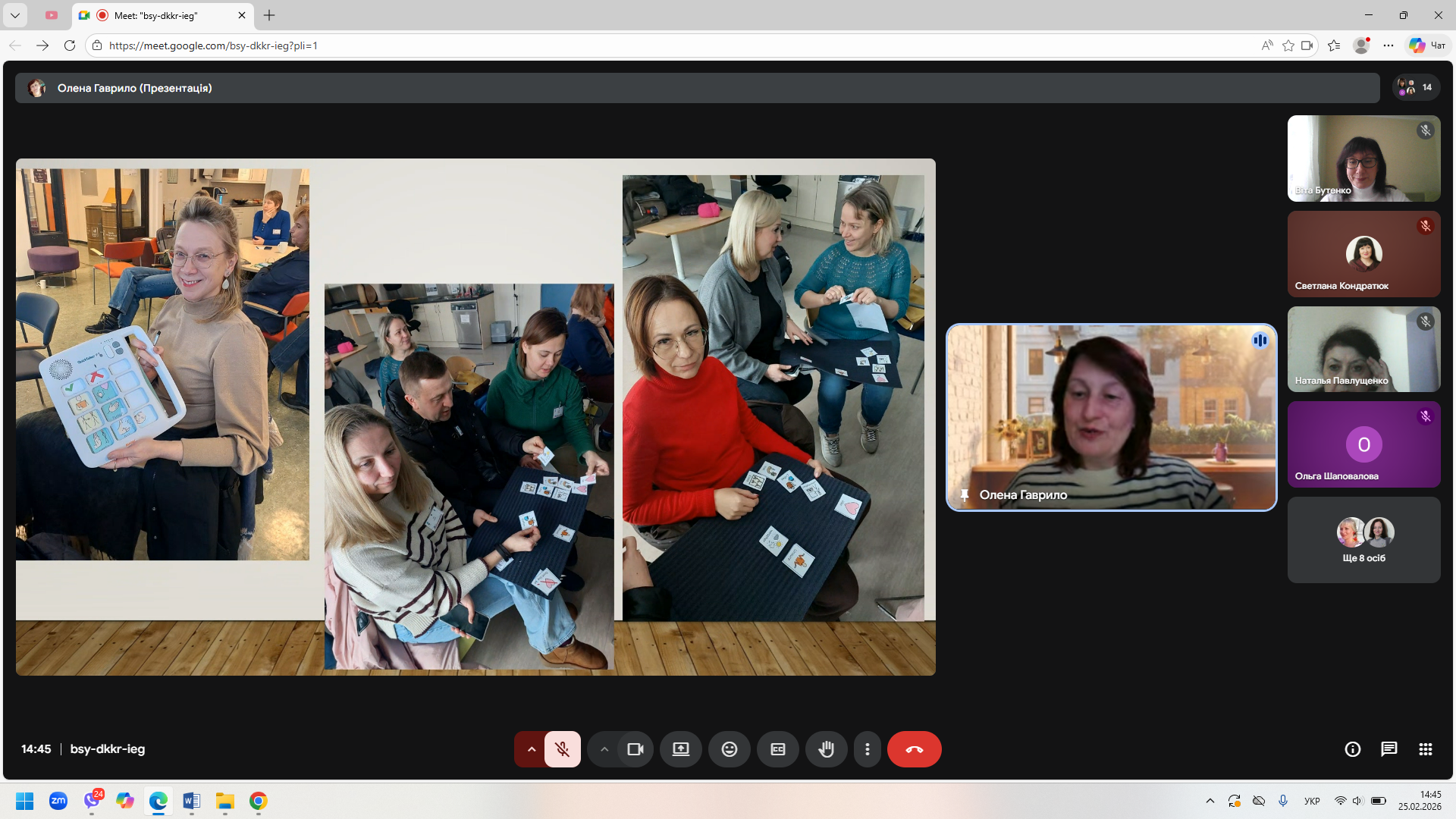1456x819 pixels.
Task: Open the activities grid icon
Action: pyautogui.click(x=1425, y=749)
